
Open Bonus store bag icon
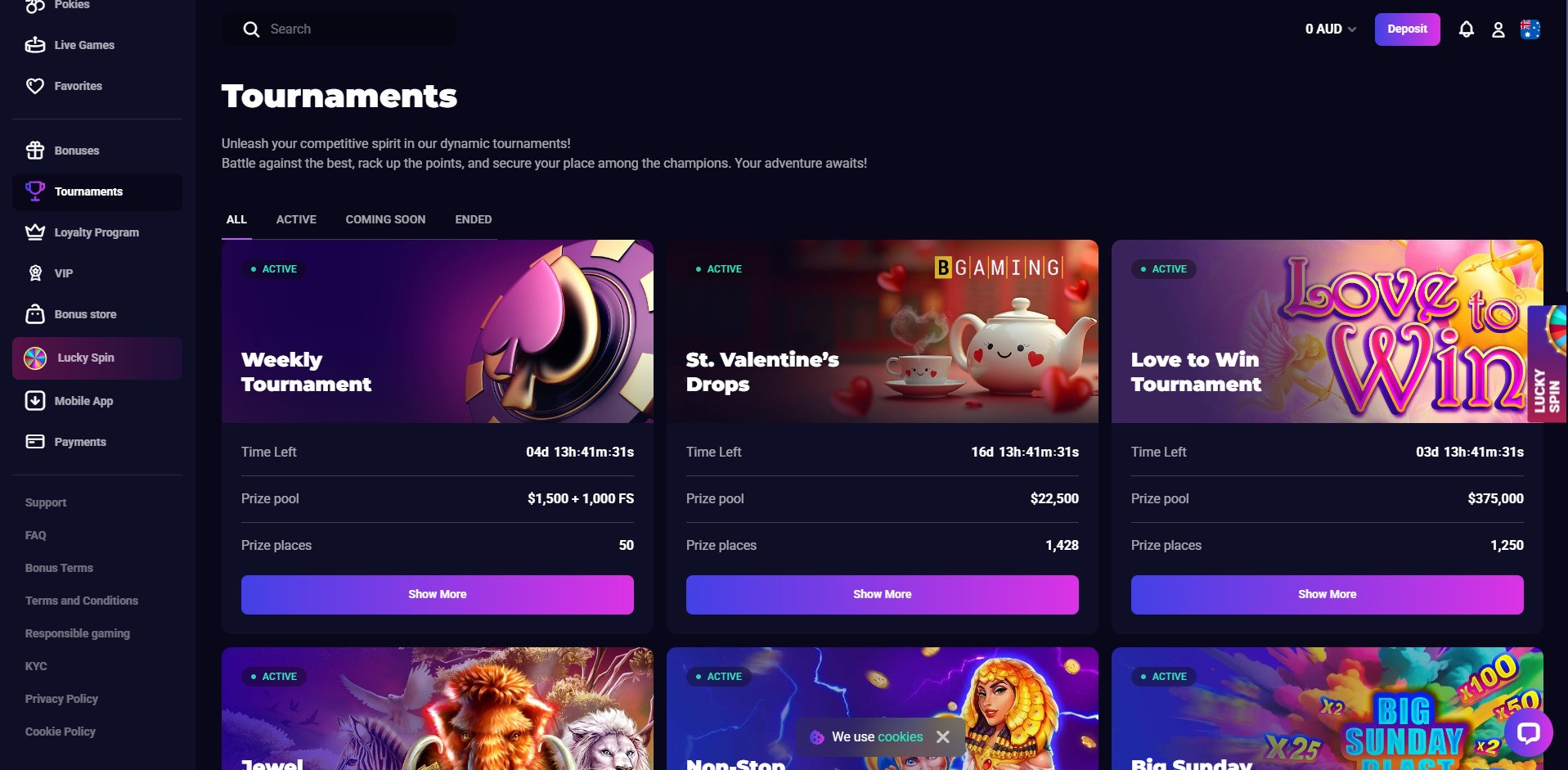(35, 314)
